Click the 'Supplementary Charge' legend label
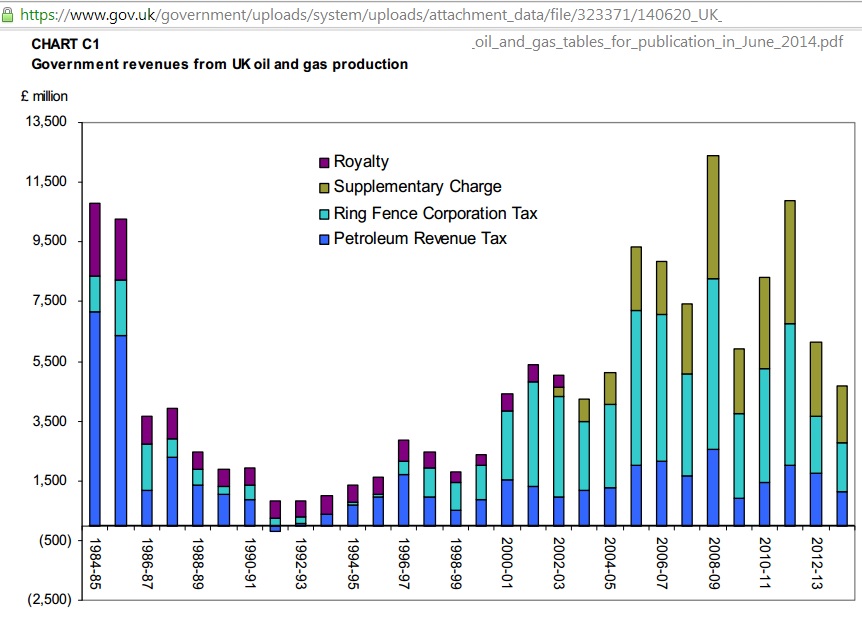 pyautogui.click(x=417, y=187)
